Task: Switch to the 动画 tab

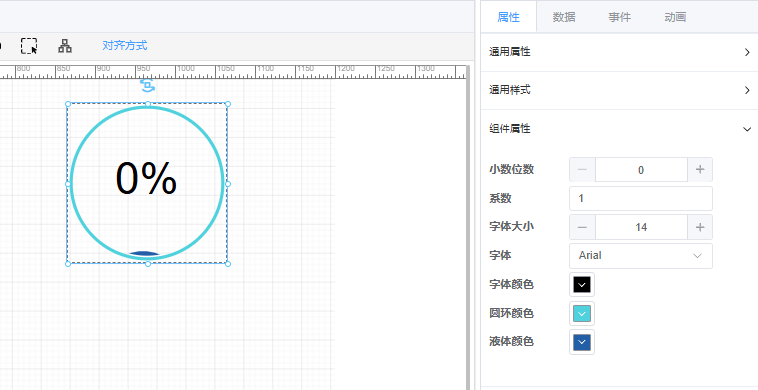Action: (x=675, y=17)
